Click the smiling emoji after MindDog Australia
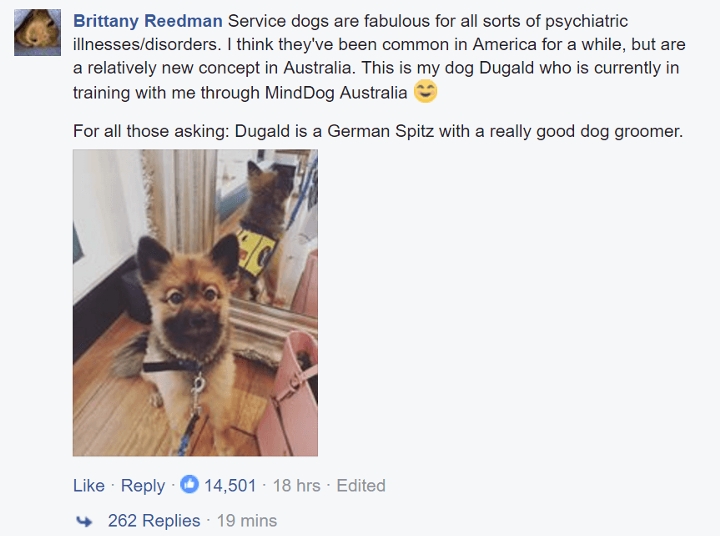 (425, 91)
